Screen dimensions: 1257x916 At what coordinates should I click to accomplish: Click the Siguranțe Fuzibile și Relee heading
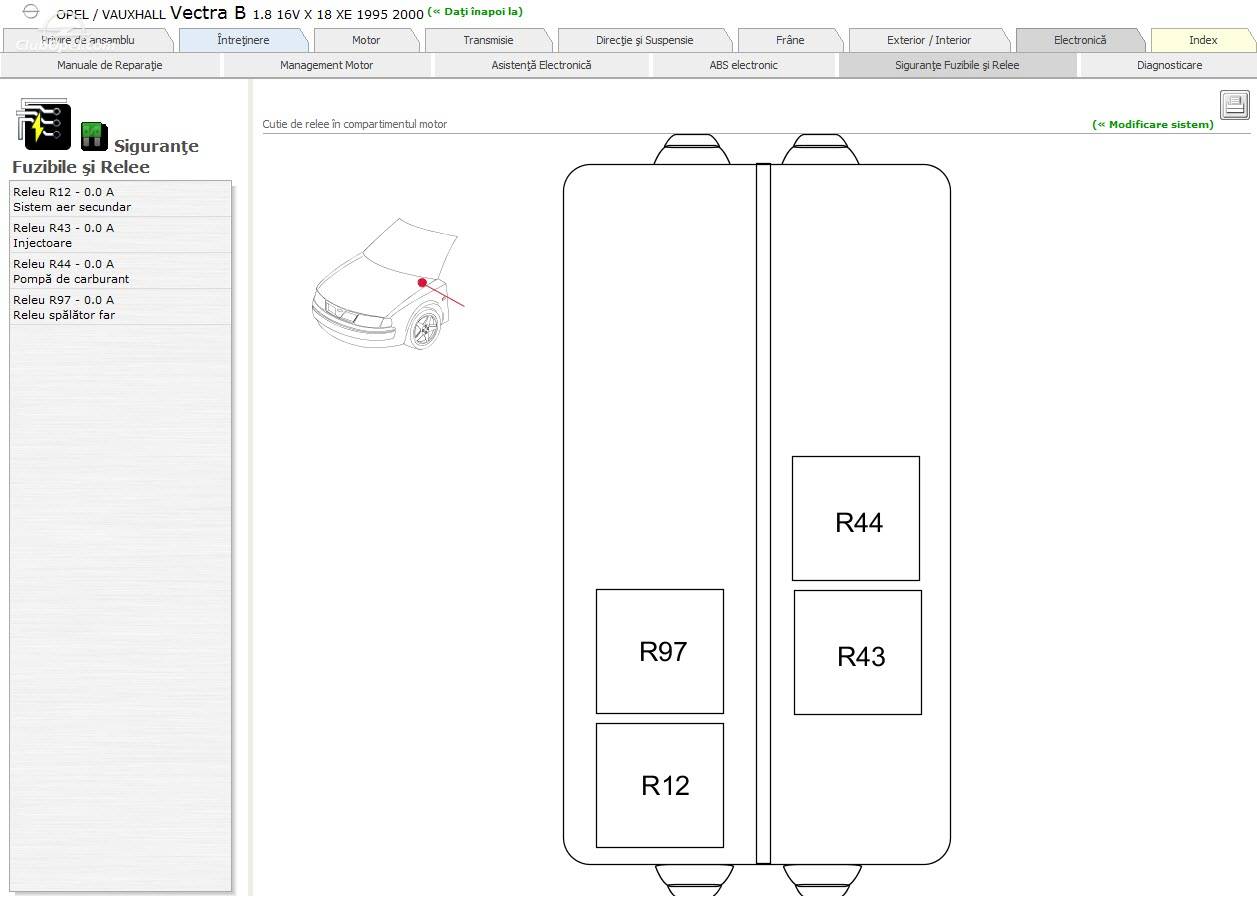(x=105, y=156)
